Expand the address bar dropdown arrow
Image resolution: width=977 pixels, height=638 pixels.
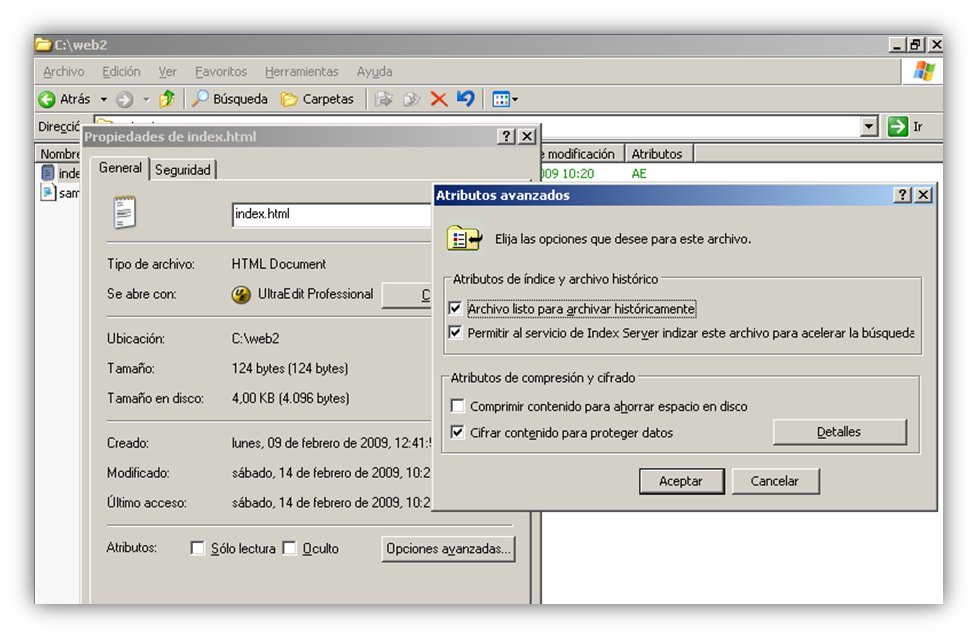[x=869, y=126]
